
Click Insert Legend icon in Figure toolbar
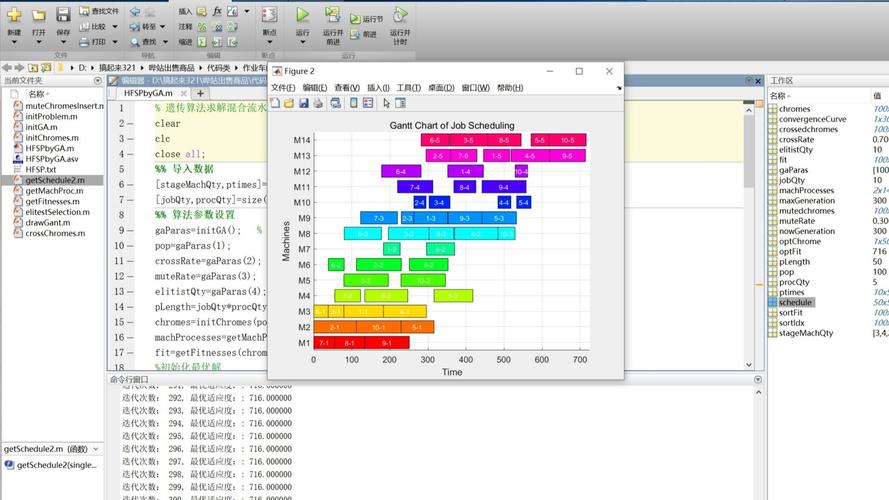(368, 103)
